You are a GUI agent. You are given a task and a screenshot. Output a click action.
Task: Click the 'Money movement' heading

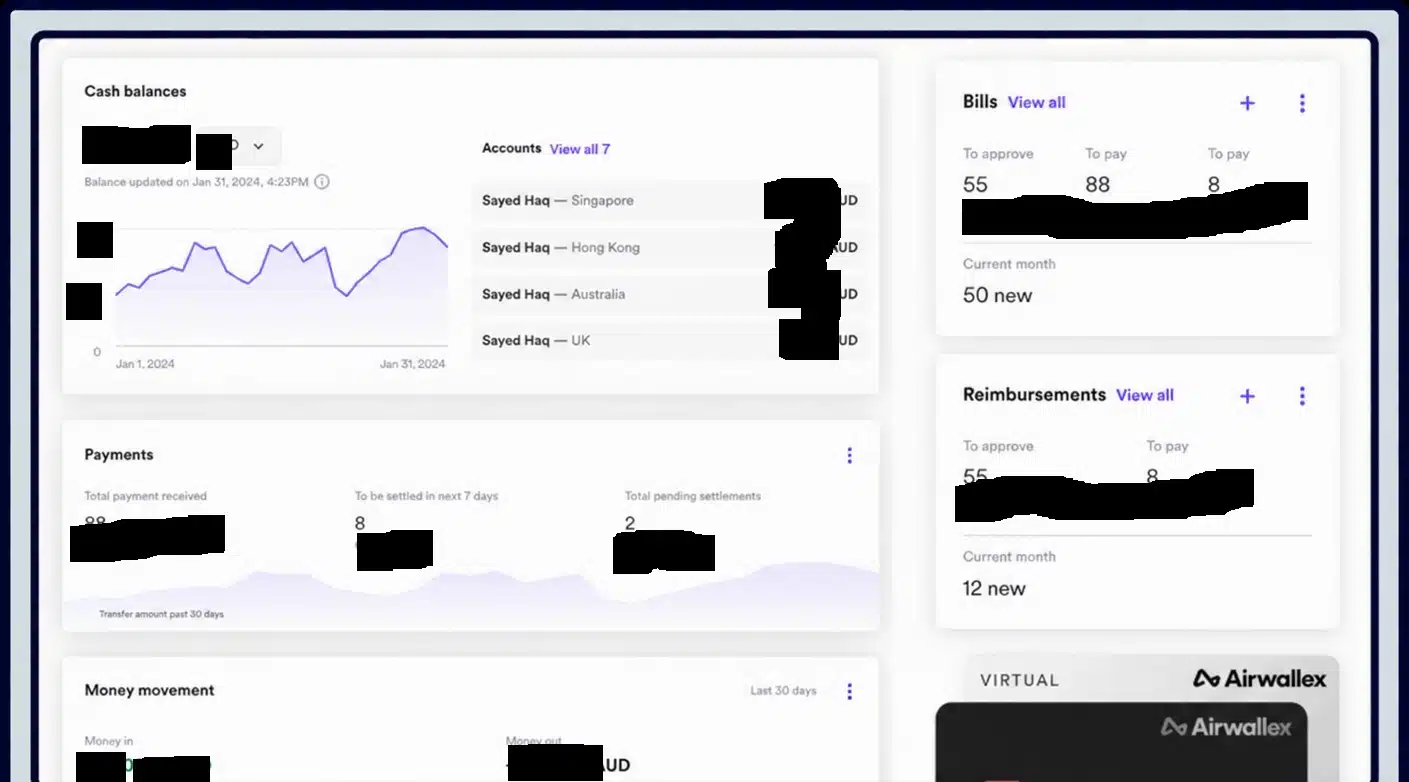click(x=149, y=690)
